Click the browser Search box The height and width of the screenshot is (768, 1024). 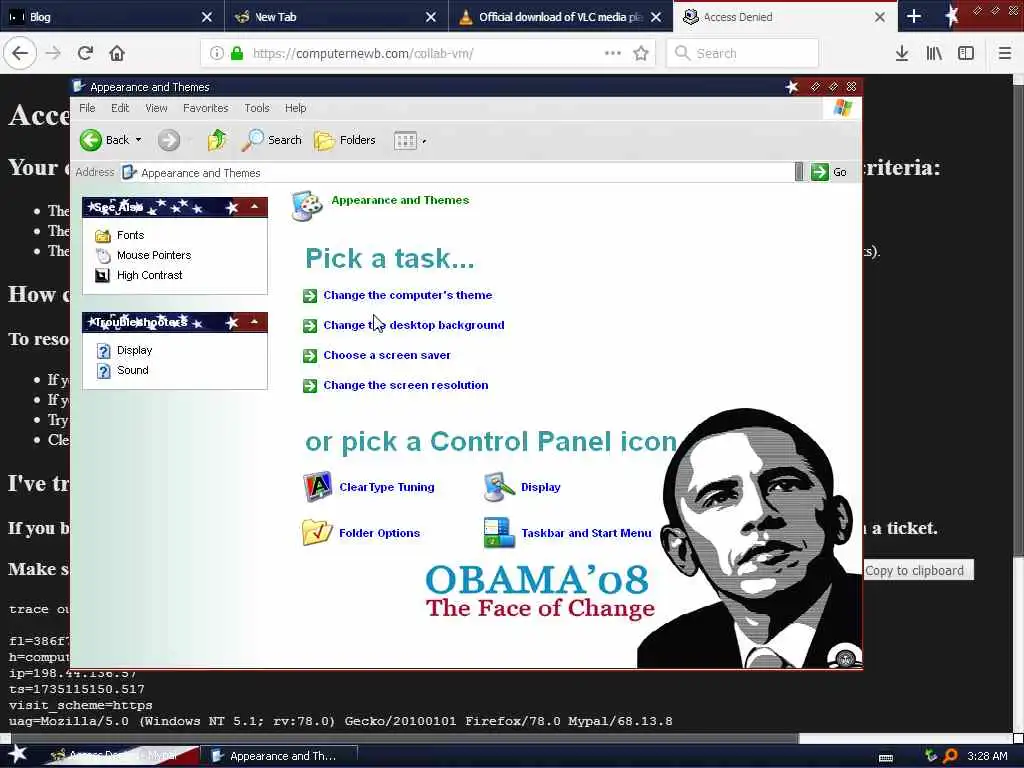pos(743,53)
